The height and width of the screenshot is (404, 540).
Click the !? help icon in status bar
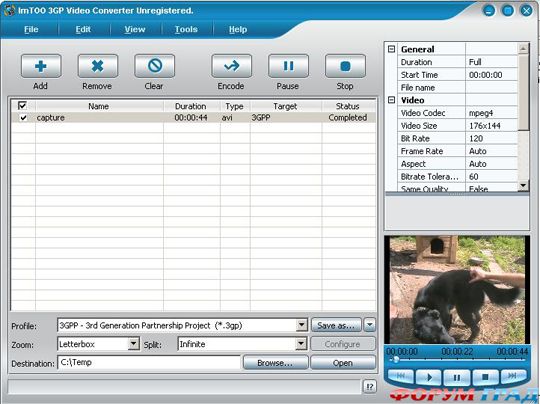370,387
